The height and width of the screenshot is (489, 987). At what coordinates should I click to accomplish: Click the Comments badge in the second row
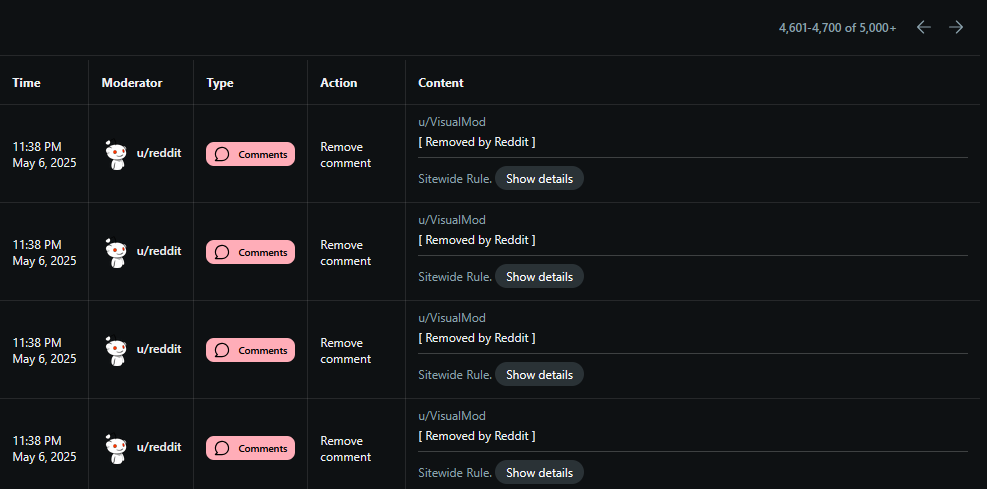(251, 252)
